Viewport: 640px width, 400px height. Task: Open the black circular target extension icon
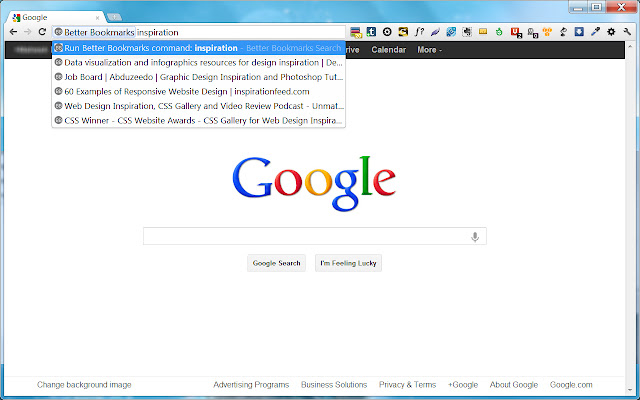387,31
